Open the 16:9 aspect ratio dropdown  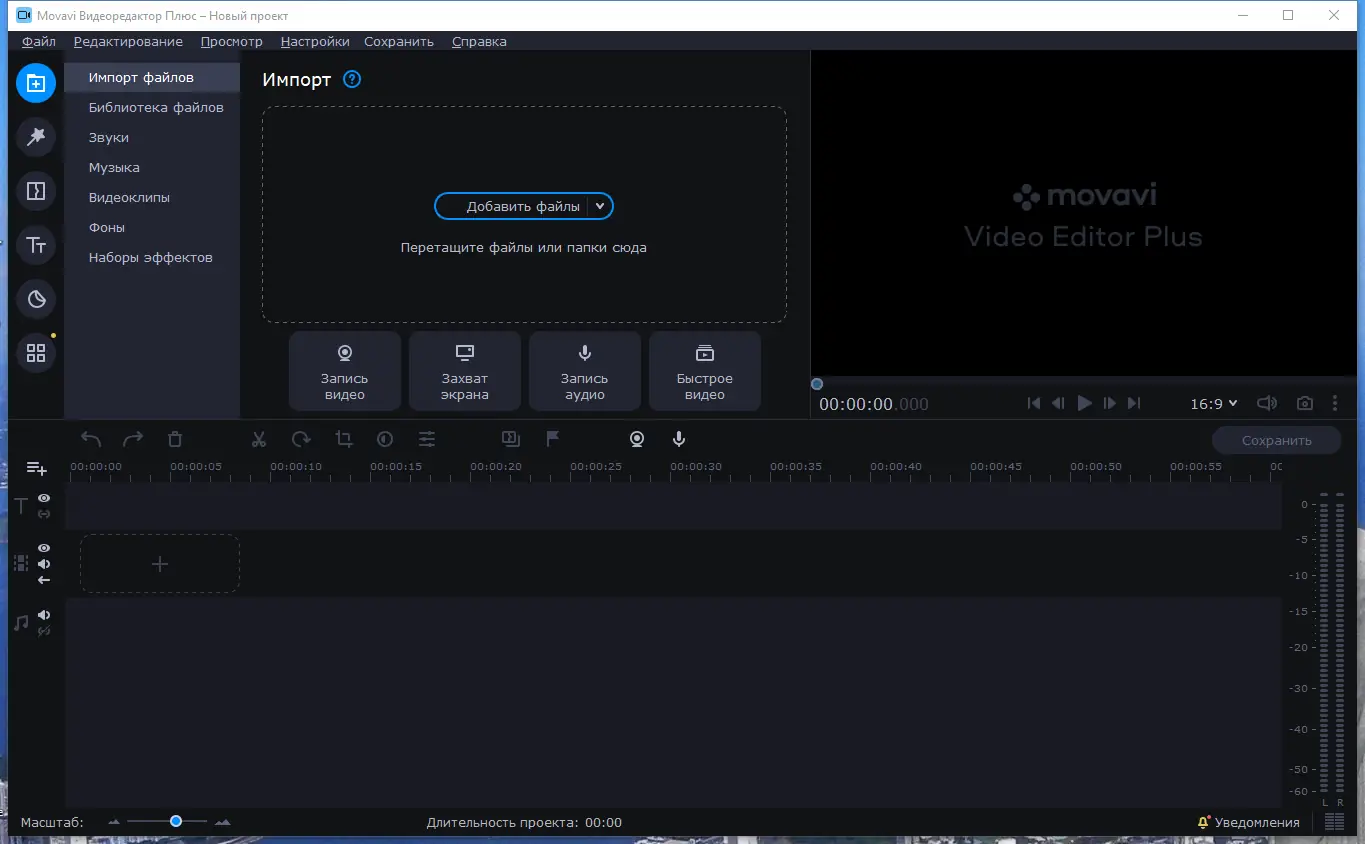tap(1213, 403)
